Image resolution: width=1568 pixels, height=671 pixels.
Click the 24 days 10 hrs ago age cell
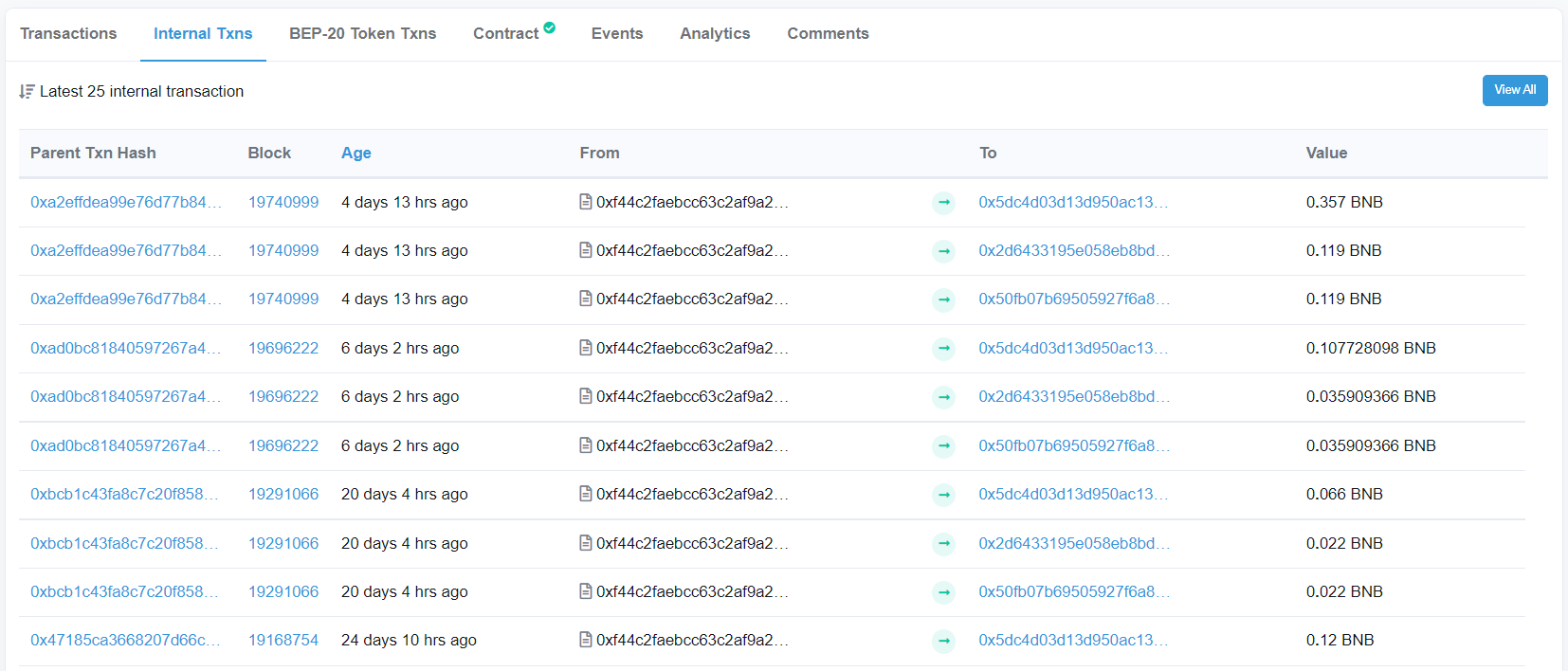click(409, 640)
